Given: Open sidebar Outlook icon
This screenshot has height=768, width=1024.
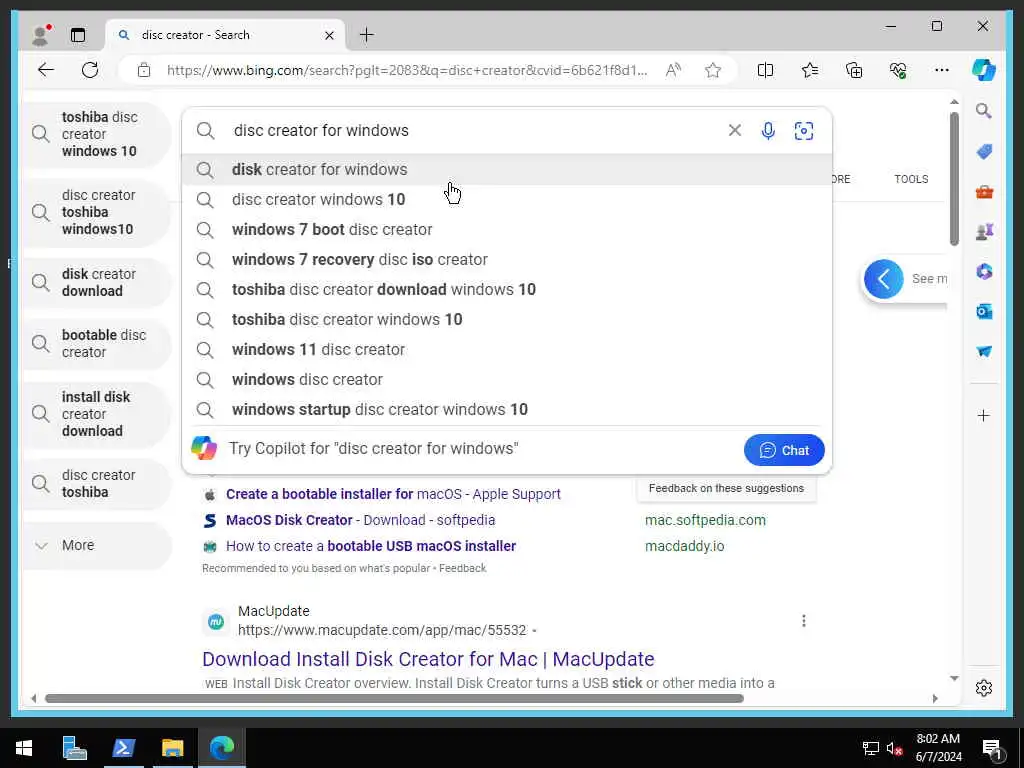Looking at the screenshot, I should click(x=984, y=312).
